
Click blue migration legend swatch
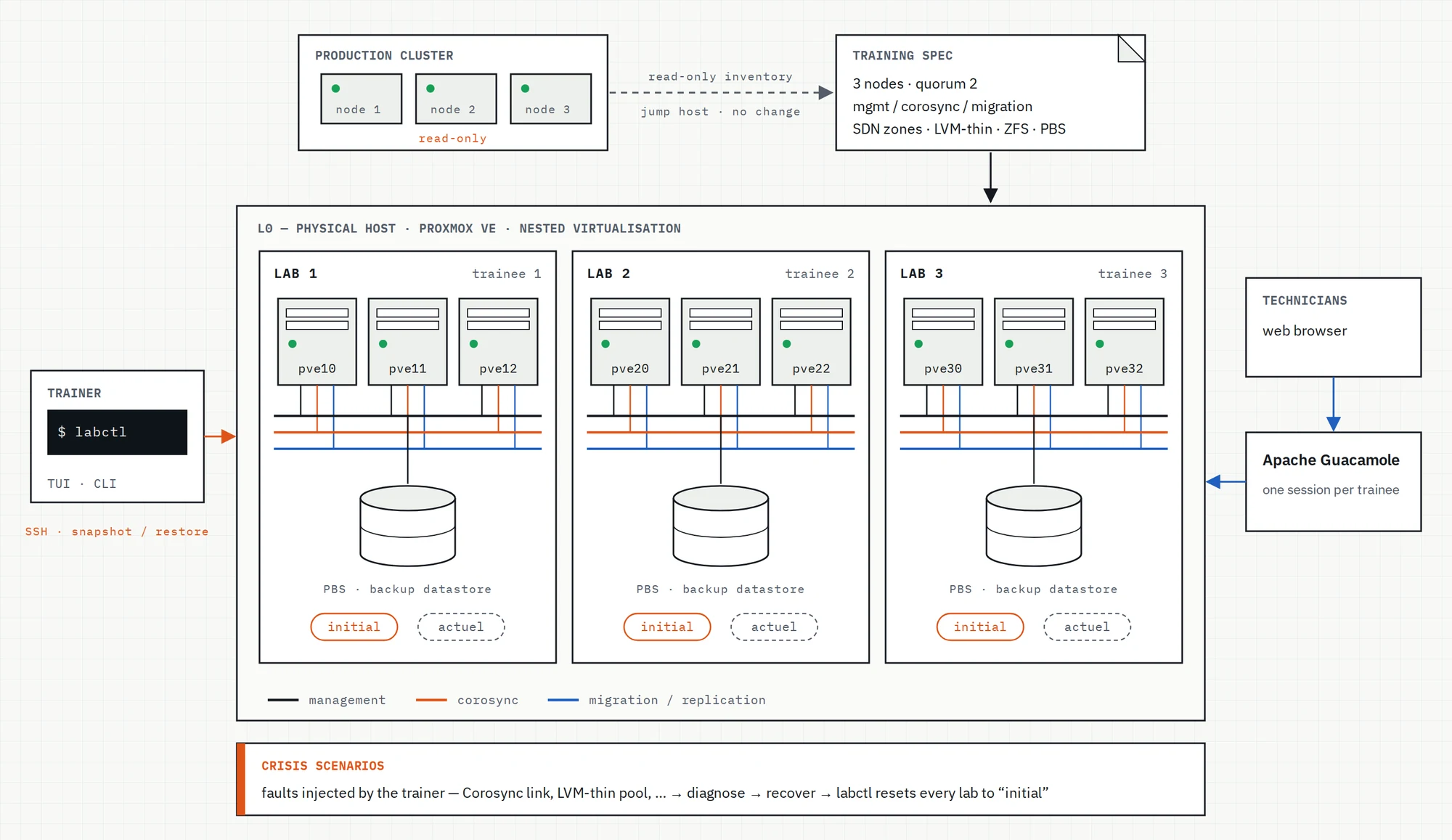(563, 700)
